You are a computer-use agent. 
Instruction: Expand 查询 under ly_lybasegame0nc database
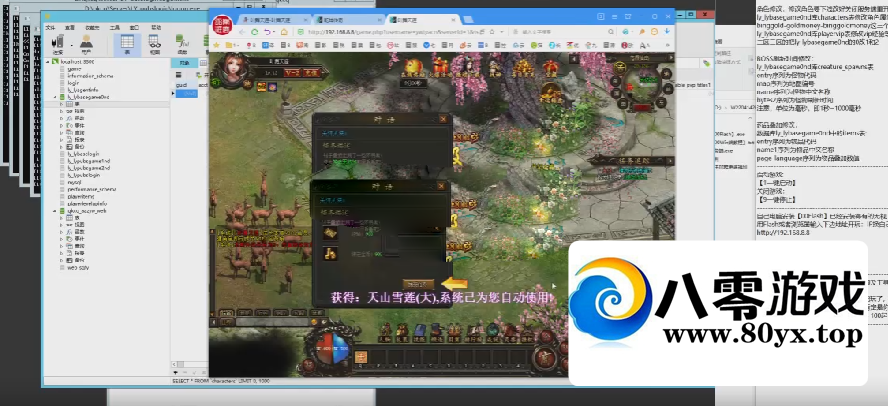[62, 133]
